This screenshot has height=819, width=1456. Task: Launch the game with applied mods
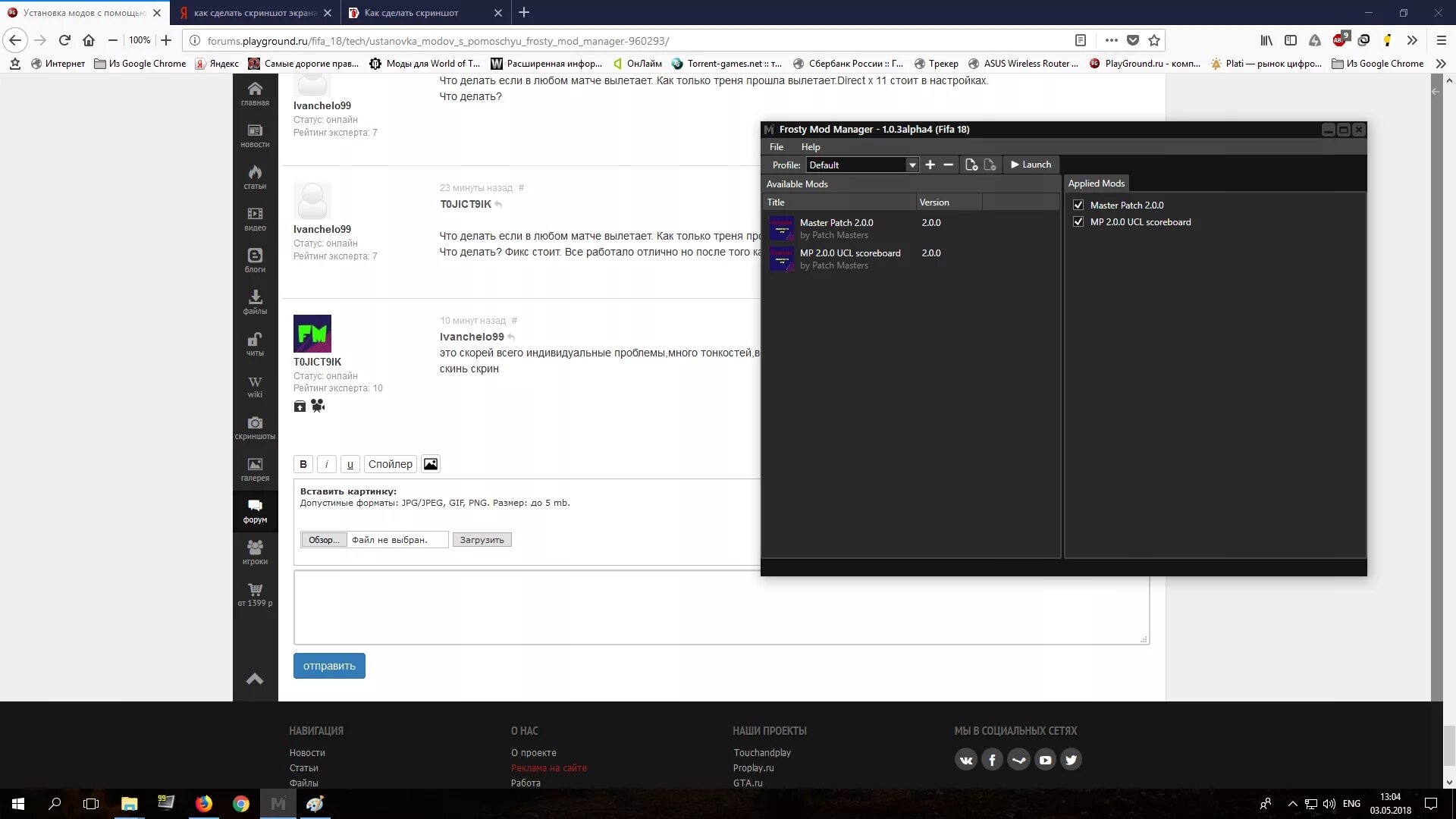click(x=1031, y=165)
